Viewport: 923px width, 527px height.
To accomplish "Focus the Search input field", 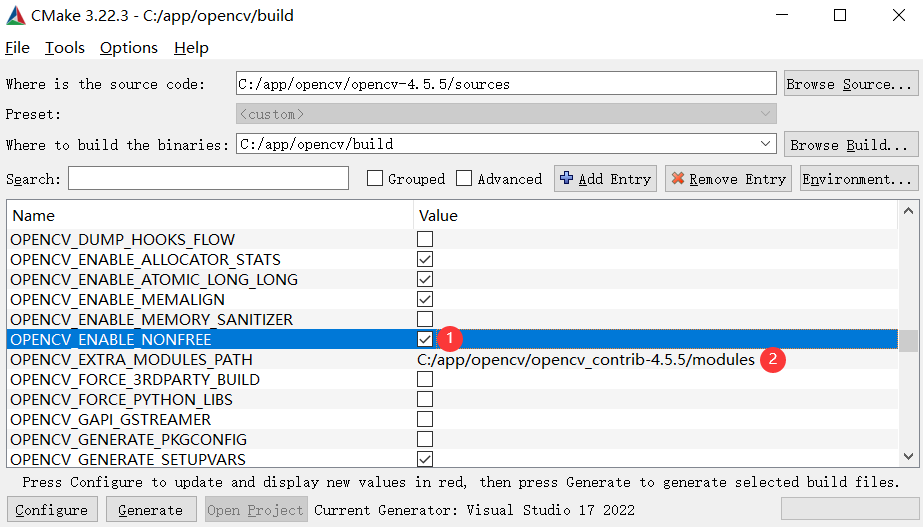I will point(208,178).
